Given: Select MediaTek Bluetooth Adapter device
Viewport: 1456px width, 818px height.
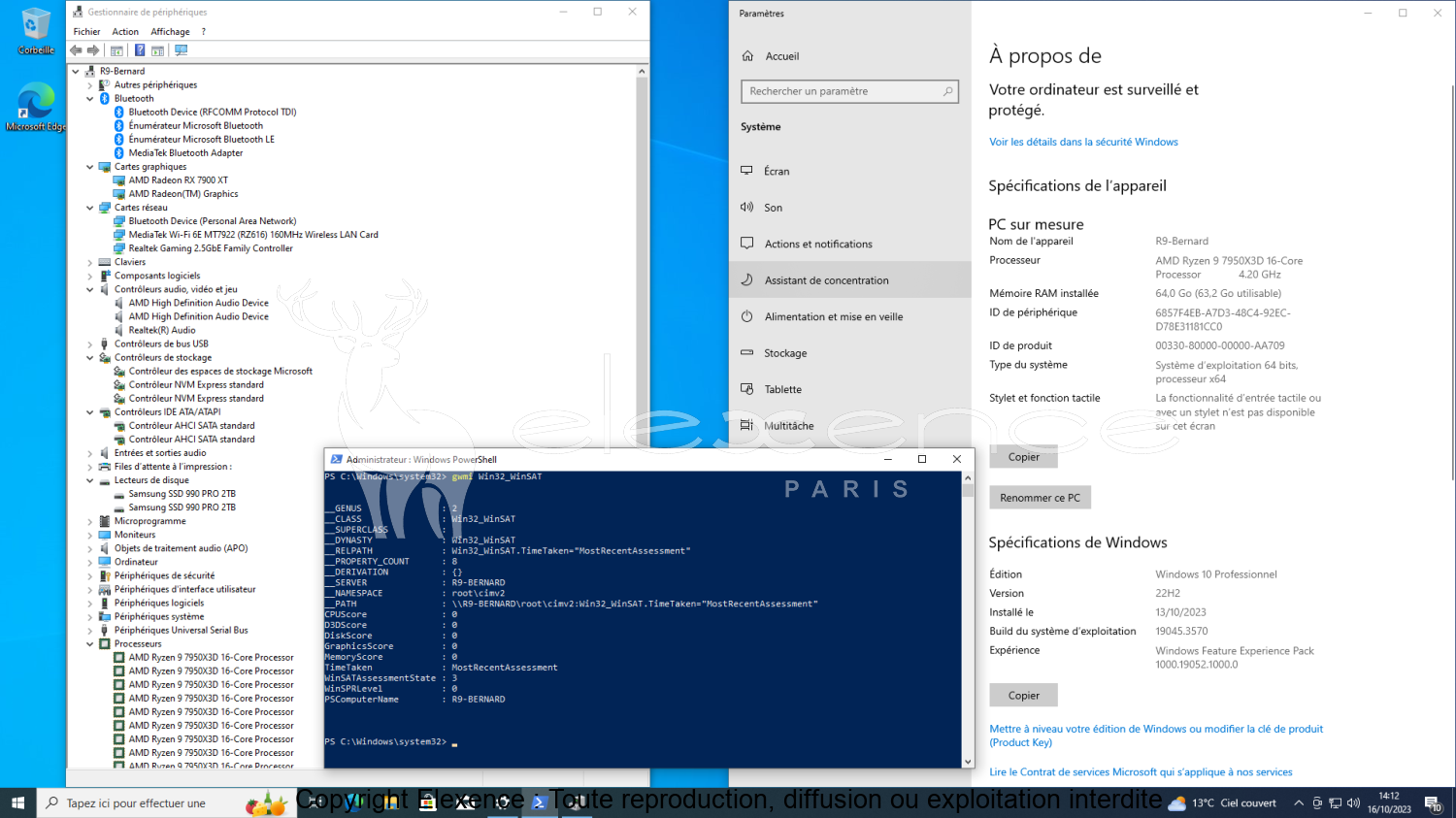Looking at the screenshot, I should point(185,153).
